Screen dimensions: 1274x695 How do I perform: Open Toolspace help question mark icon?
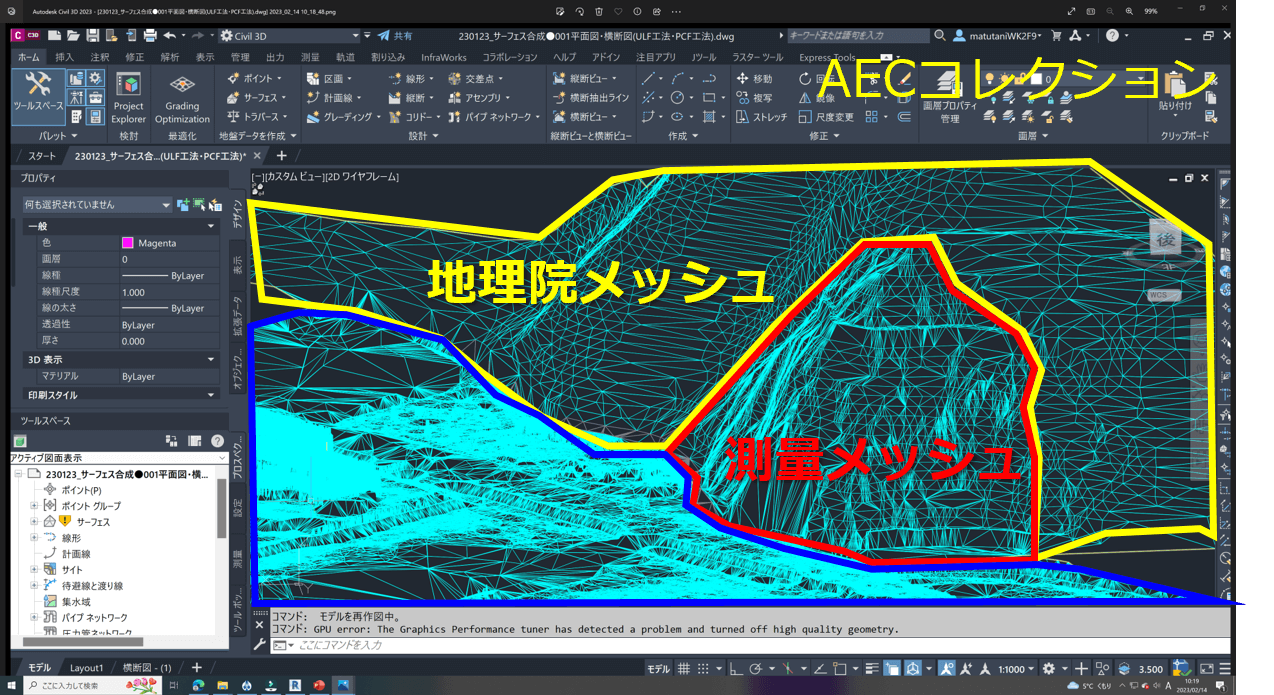tap(217, 441)
